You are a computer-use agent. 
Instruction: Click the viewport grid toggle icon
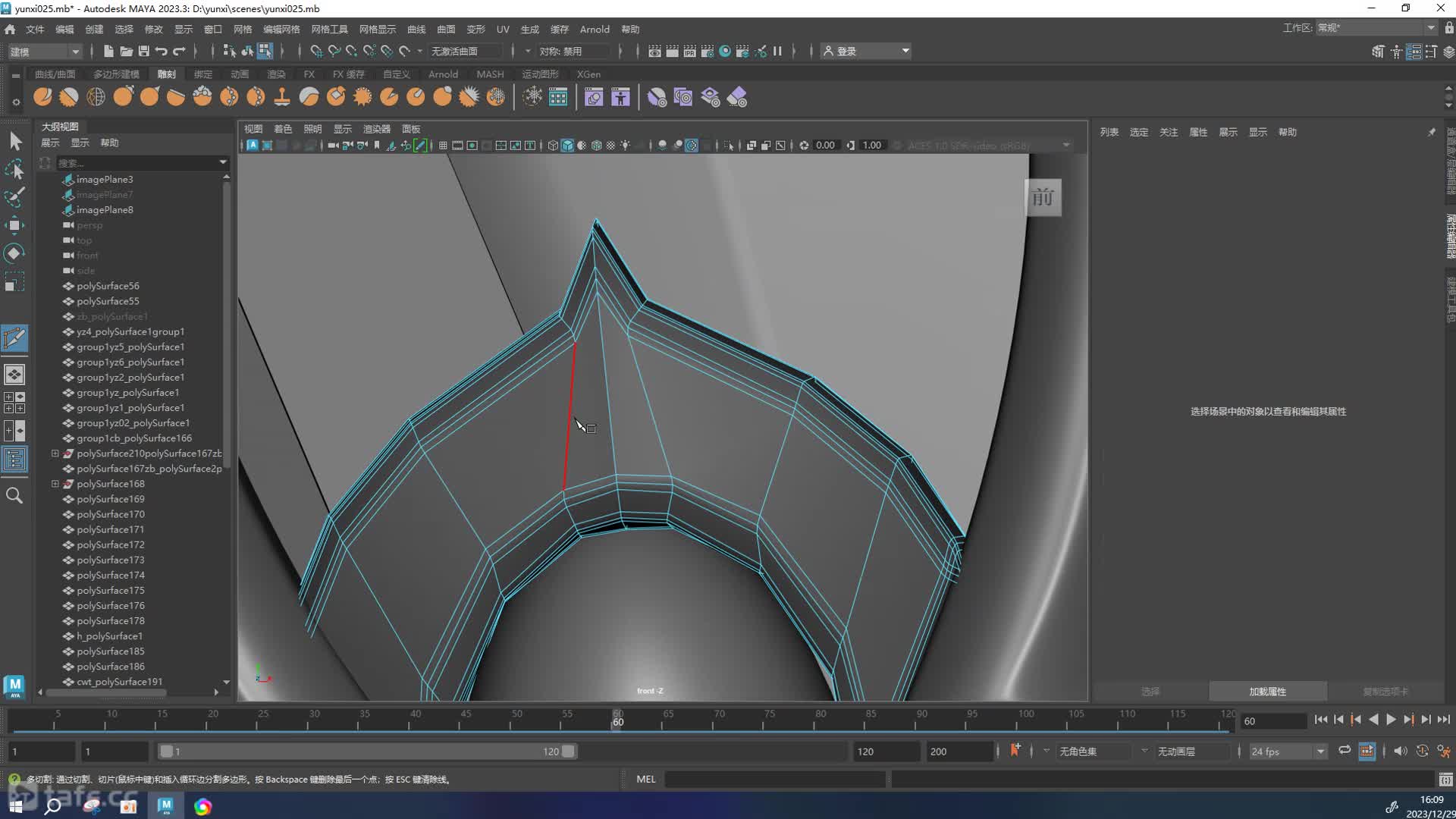pos(443,146)
